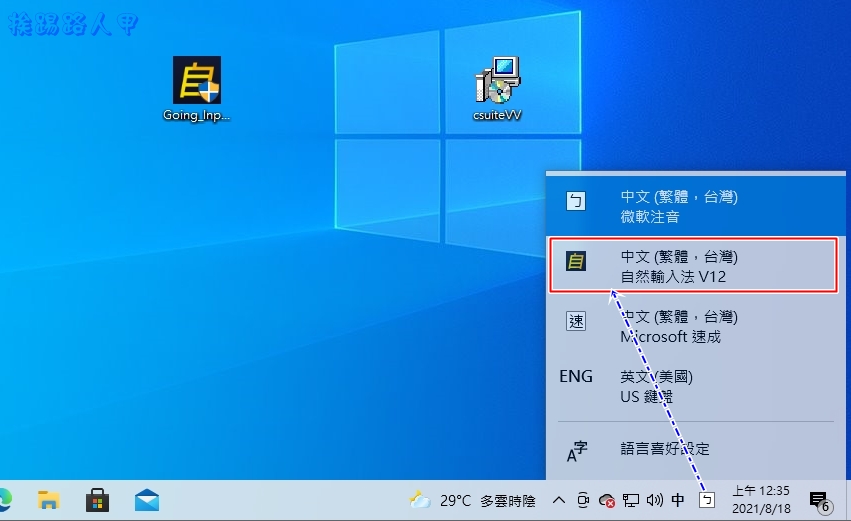Viewport: 851px width, 521px height.
Task: Select 自然輸入法 V12 input method
Action: point(694,266)
